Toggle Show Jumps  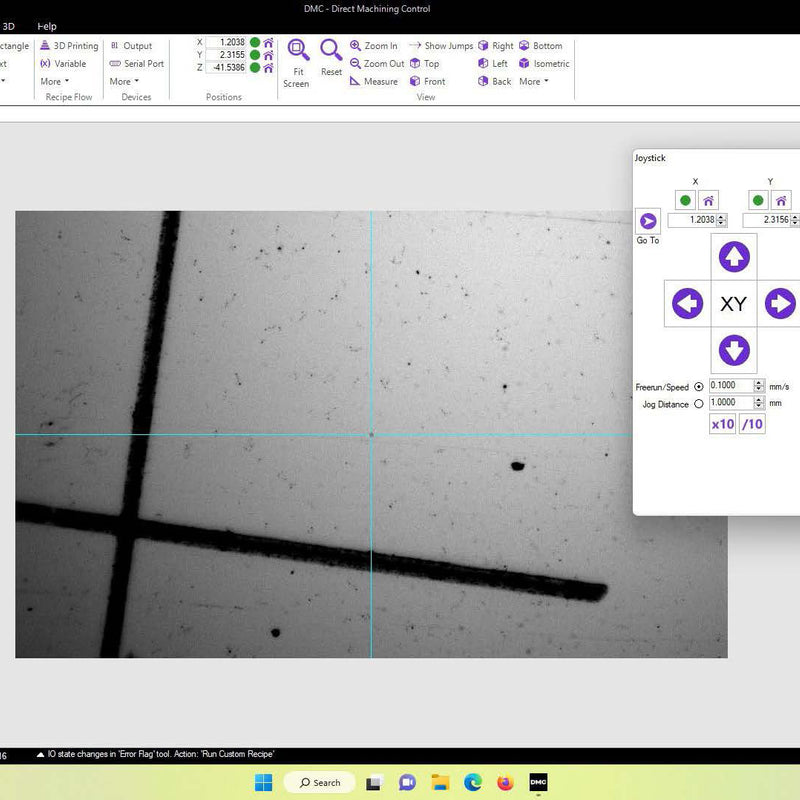[x=441, y=45]
